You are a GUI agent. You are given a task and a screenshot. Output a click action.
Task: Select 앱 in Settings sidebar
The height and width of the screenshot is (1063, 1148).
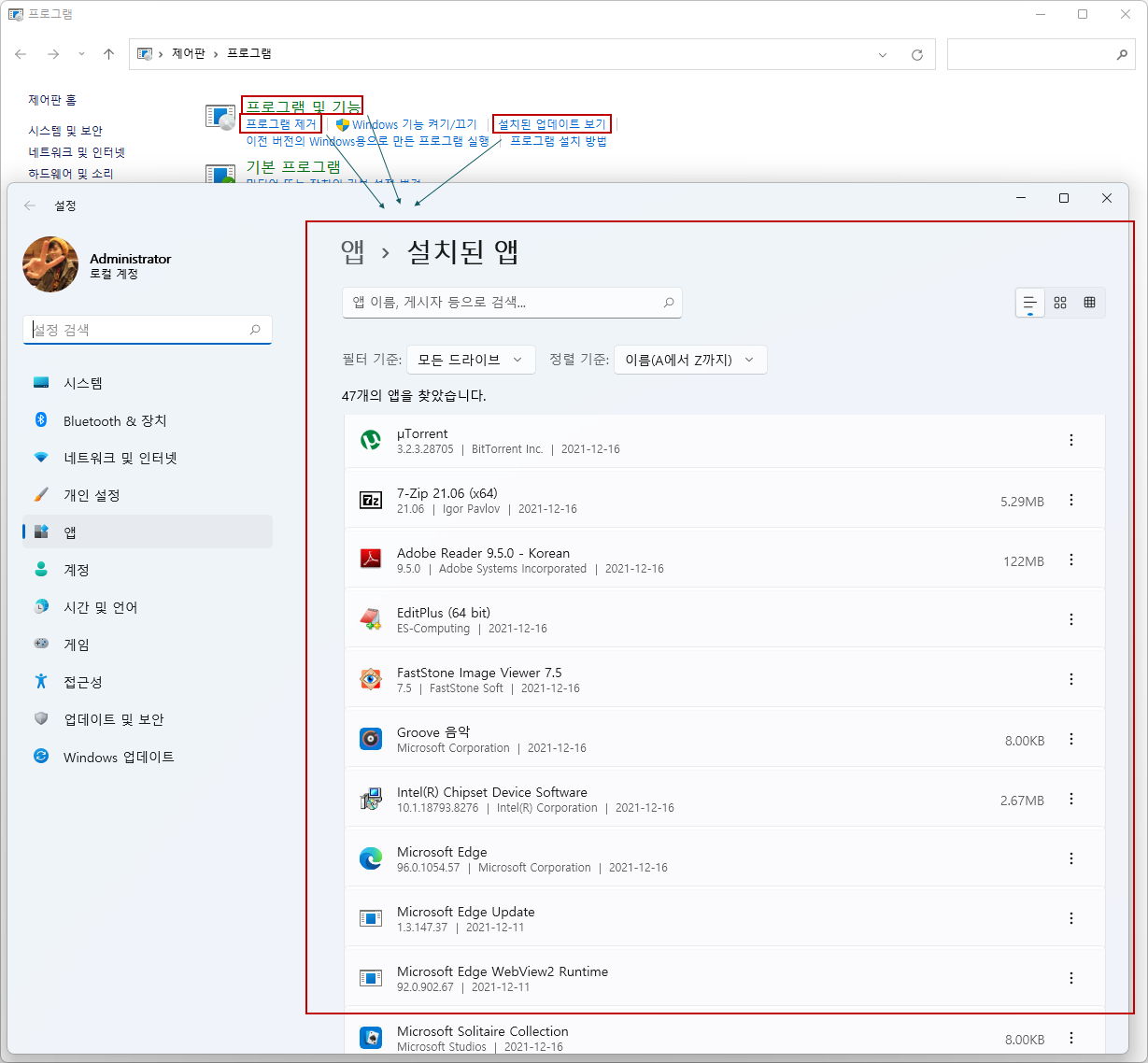(x=148, y=531)
